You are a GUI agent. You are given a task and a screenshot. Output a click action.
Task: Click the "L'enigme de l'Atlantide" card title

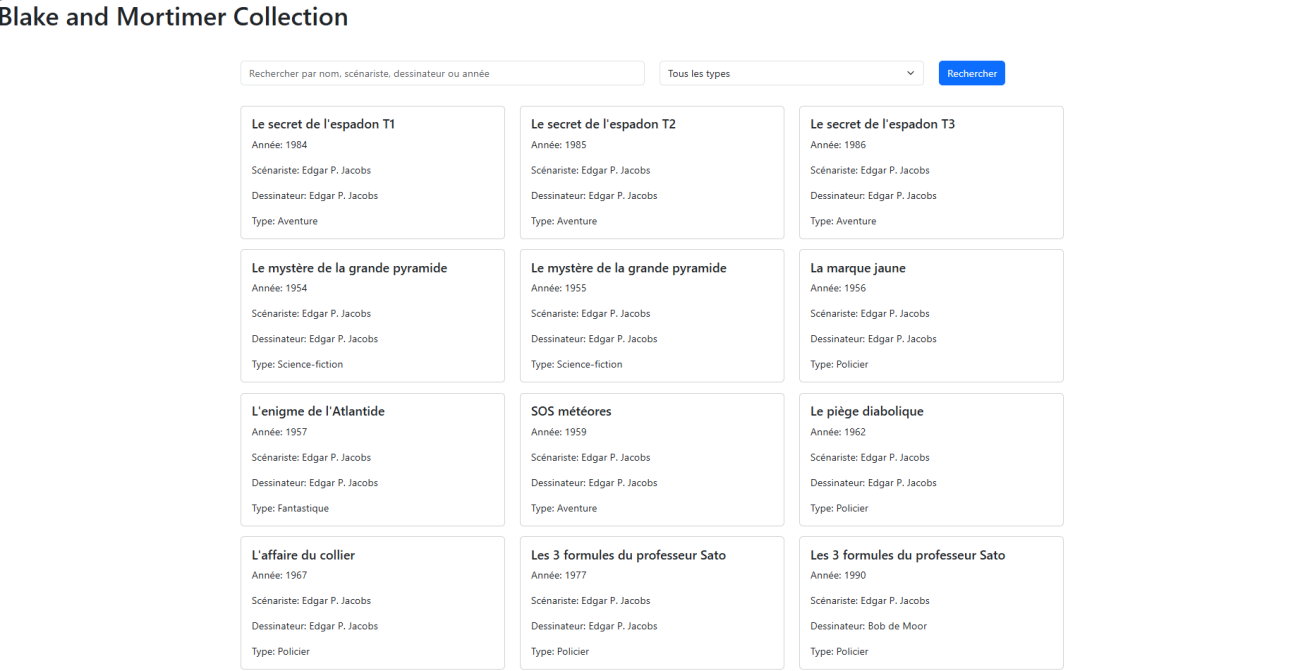pyautogui.click(x=318, y=411)
